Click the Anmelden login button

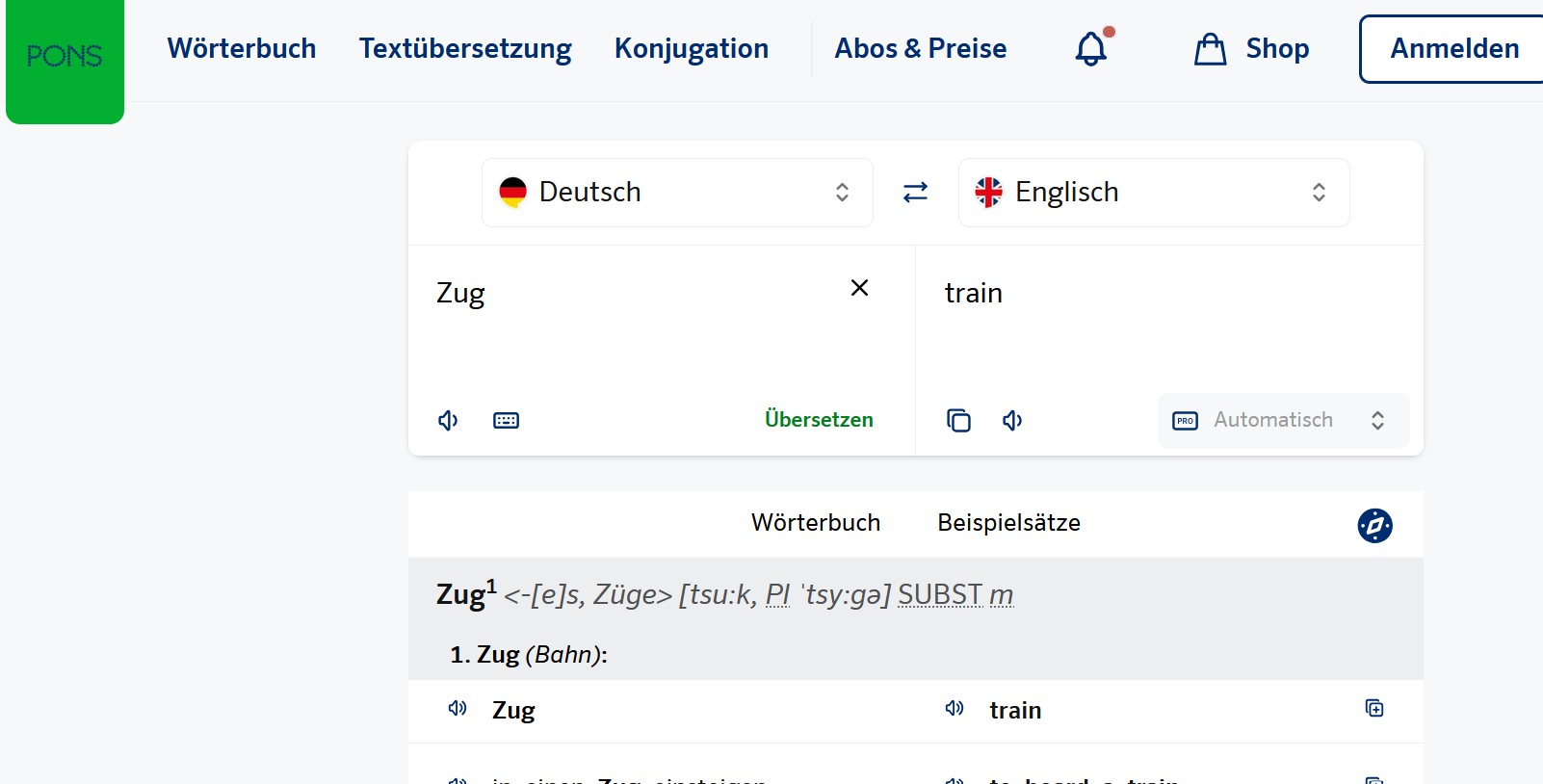(1453, 48)
